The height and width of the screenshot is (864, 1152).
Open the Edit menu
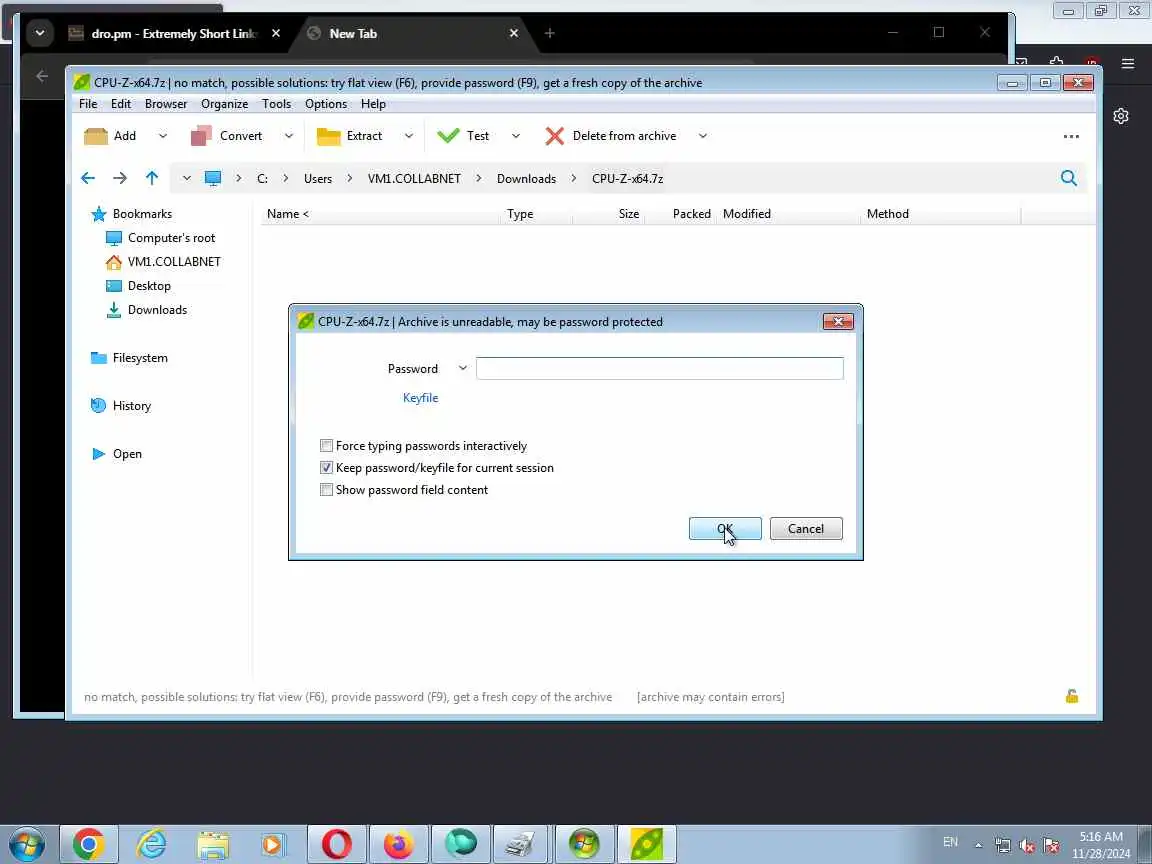click(x=121, y=104)
